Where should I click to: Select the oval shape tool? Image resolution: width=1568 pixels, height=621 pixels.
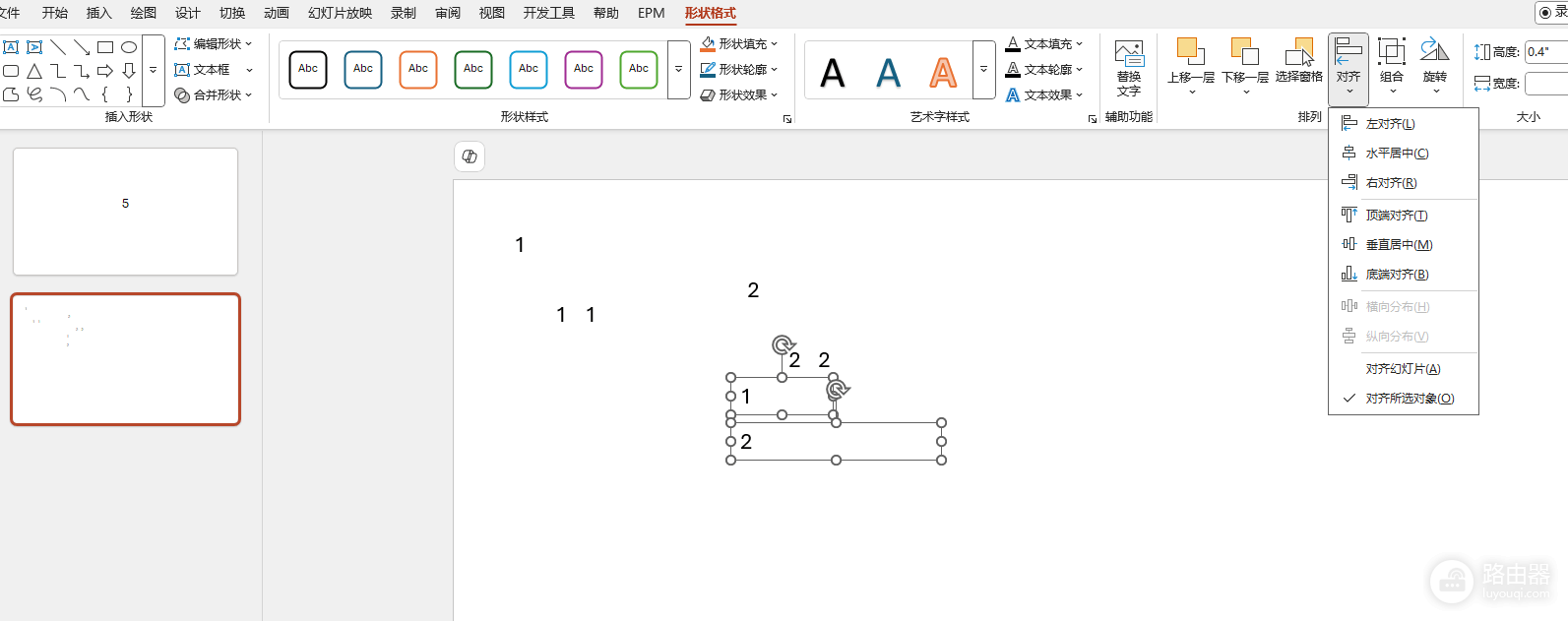(129, 47)
